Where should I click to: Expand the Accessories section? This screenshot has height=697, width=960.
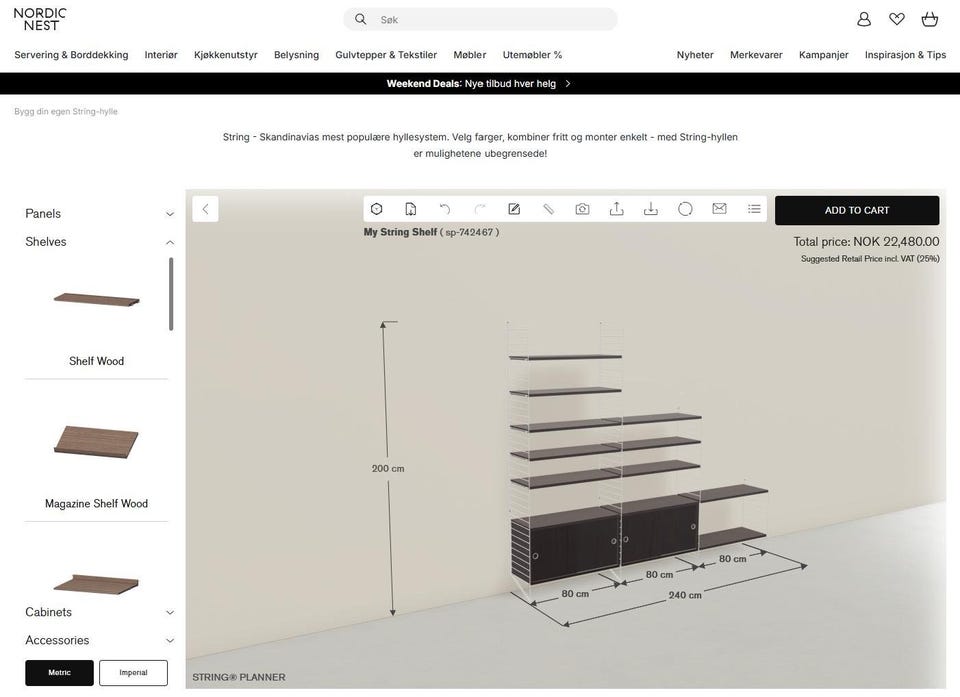pyautogui.click(x=99, y=640)
